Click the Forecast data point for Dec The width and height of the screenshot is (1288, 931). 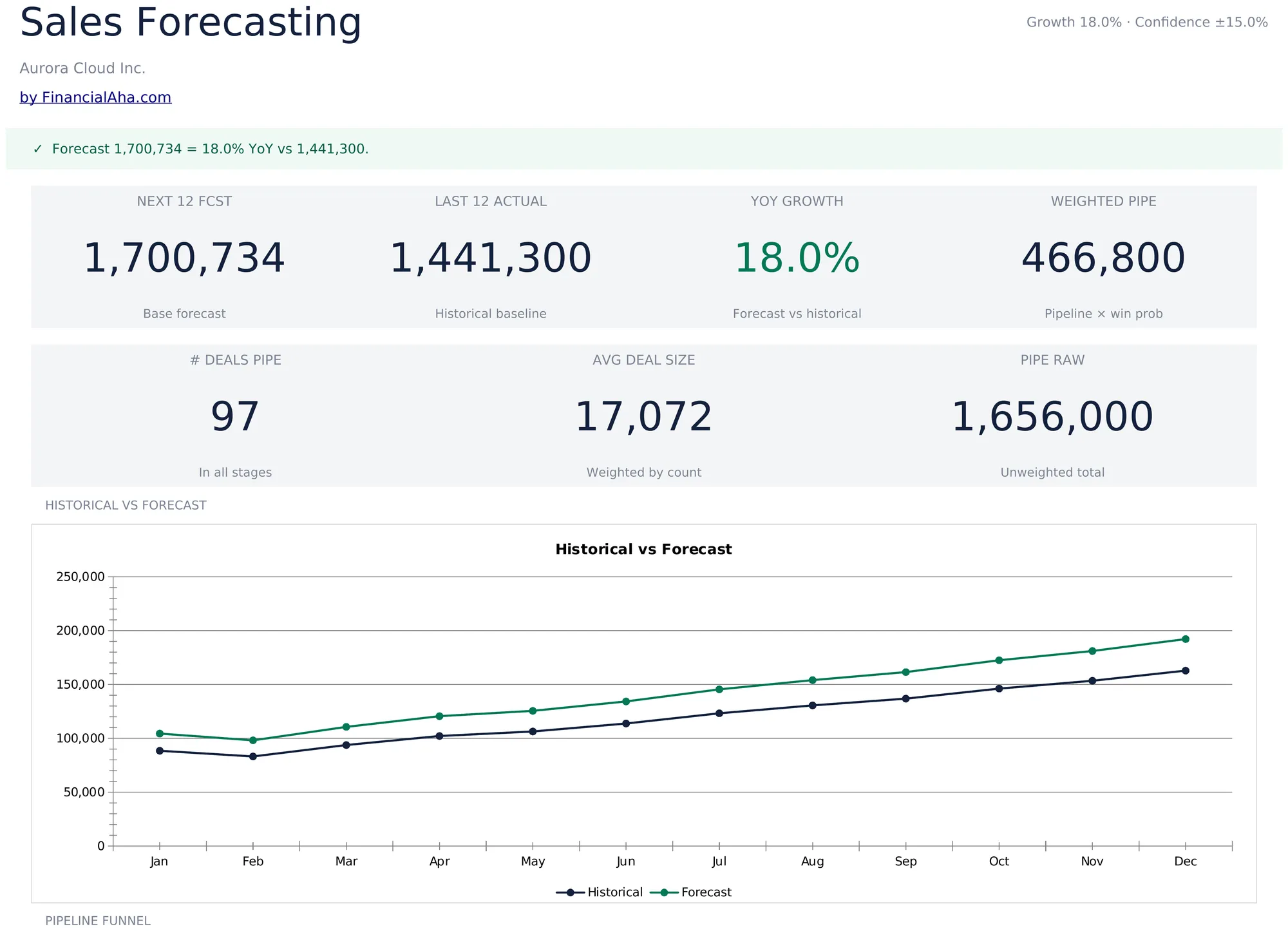(1186, 639)
